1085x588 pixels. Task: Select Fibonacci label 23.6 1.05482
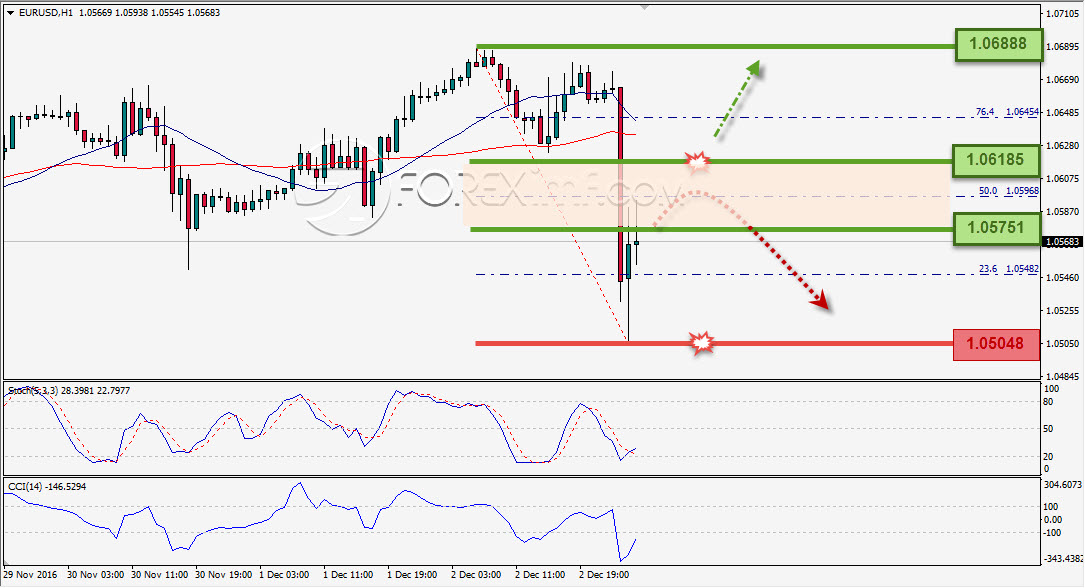pyautogui.click(x=1008, y=269)
